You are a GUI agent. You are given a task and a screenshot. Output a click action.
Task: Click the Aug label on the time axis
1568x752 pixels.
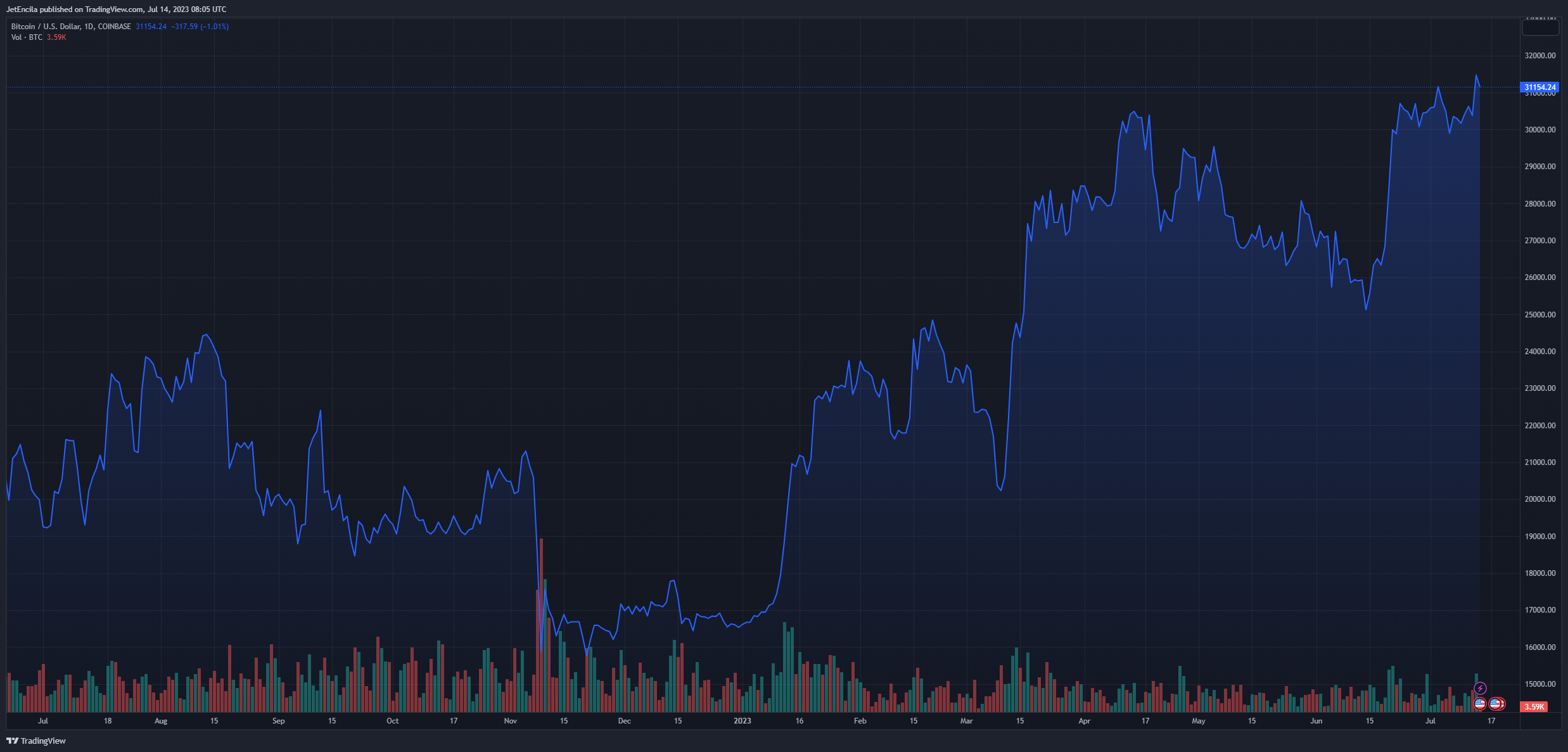[x=161, y=721]
